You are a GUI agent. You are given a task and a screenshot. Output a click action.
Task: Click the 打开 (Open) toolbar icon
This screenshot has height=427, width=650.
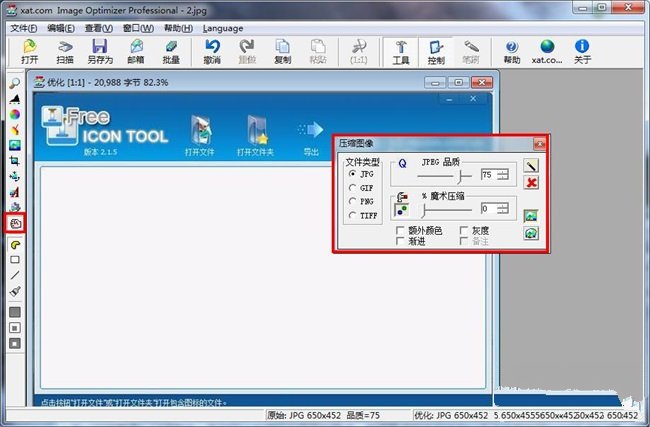coord(29,51)
